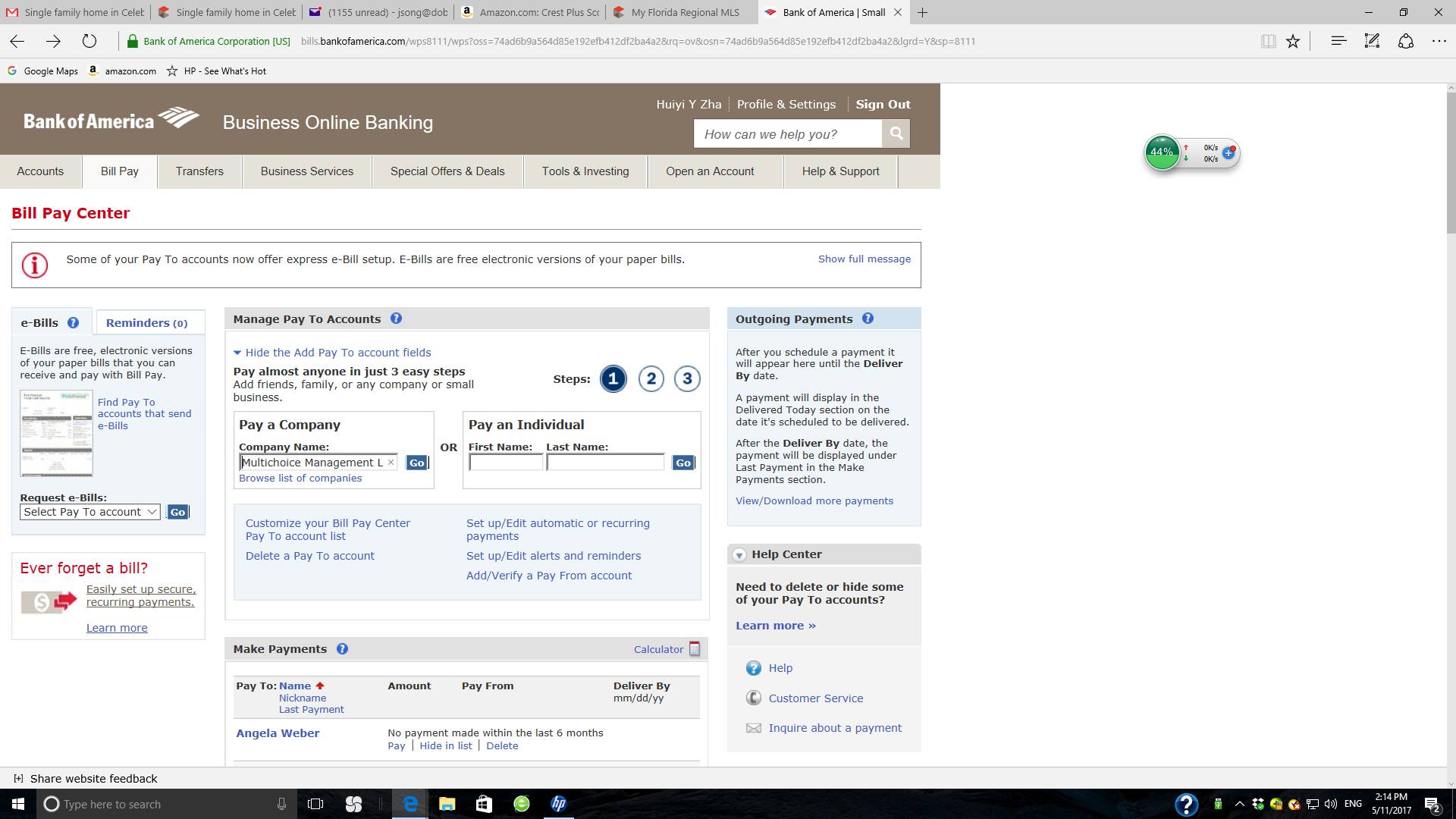Clear the Company Name field with X
This screenshot has height=819, width=1456.
coord(391,463)
